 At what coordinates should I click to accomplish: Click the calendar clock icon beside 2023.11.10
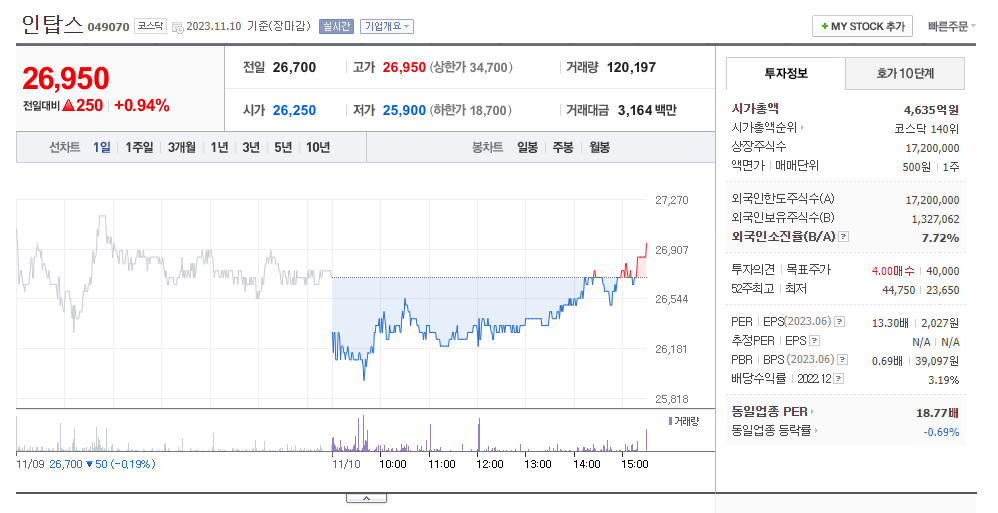178,27
